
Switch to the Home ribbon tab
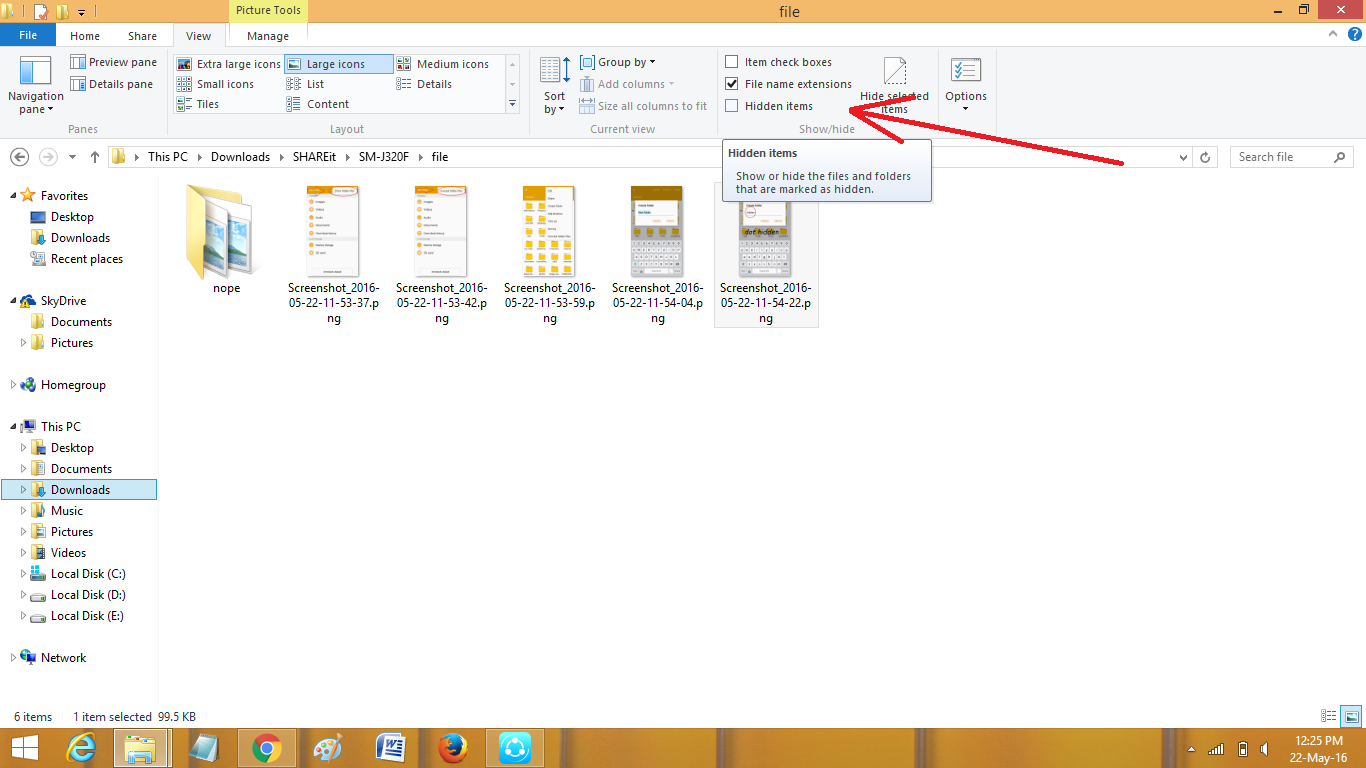[x=85, y=35]
